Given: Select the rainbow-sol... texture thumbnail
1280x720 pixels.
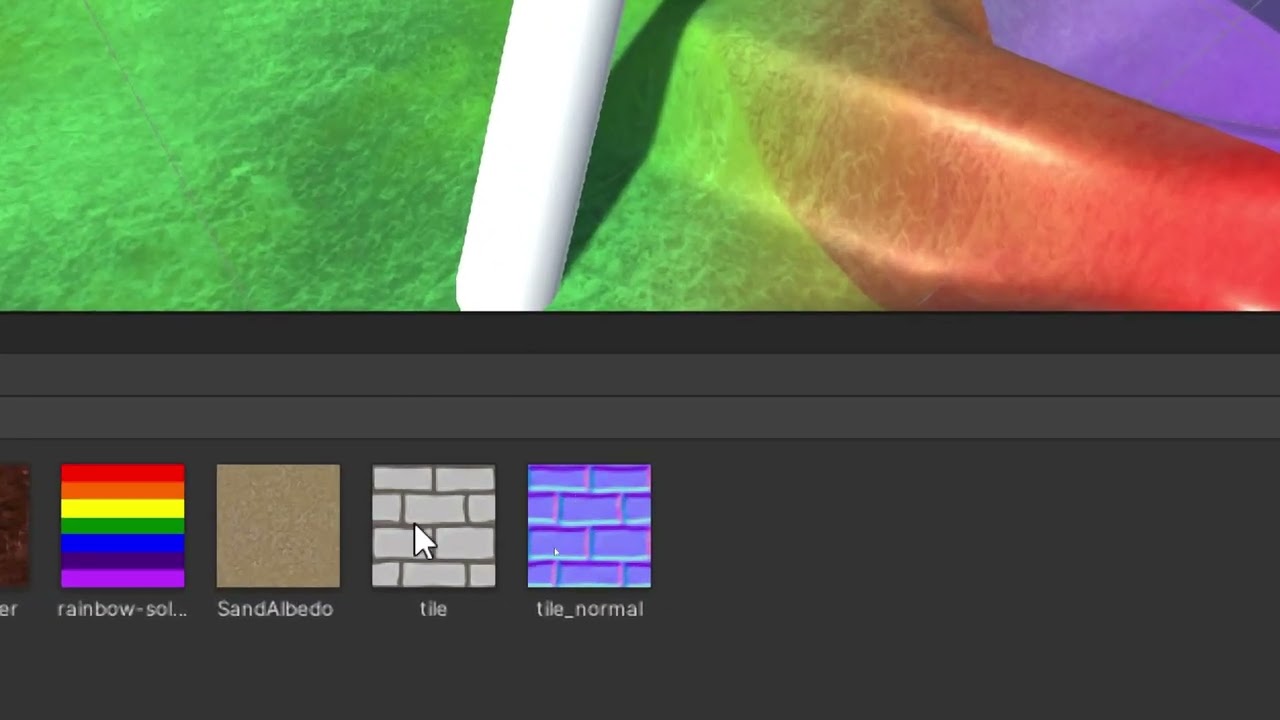Looking at the screenshot, I should coord(123,526).
